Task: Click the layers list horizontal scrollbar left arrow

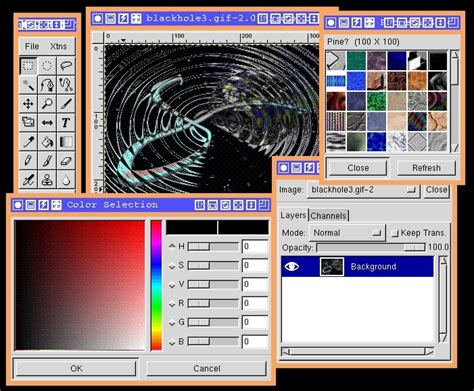Action: (286, 352)
